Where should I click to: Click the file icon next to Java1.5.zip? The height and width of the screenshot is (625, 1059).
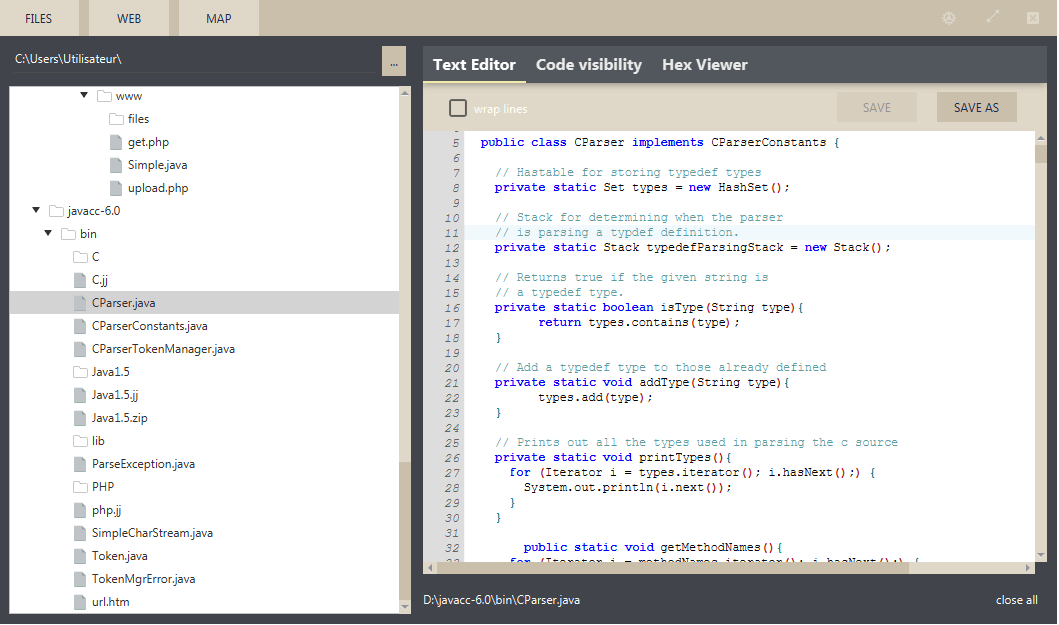tap(80, 418)
